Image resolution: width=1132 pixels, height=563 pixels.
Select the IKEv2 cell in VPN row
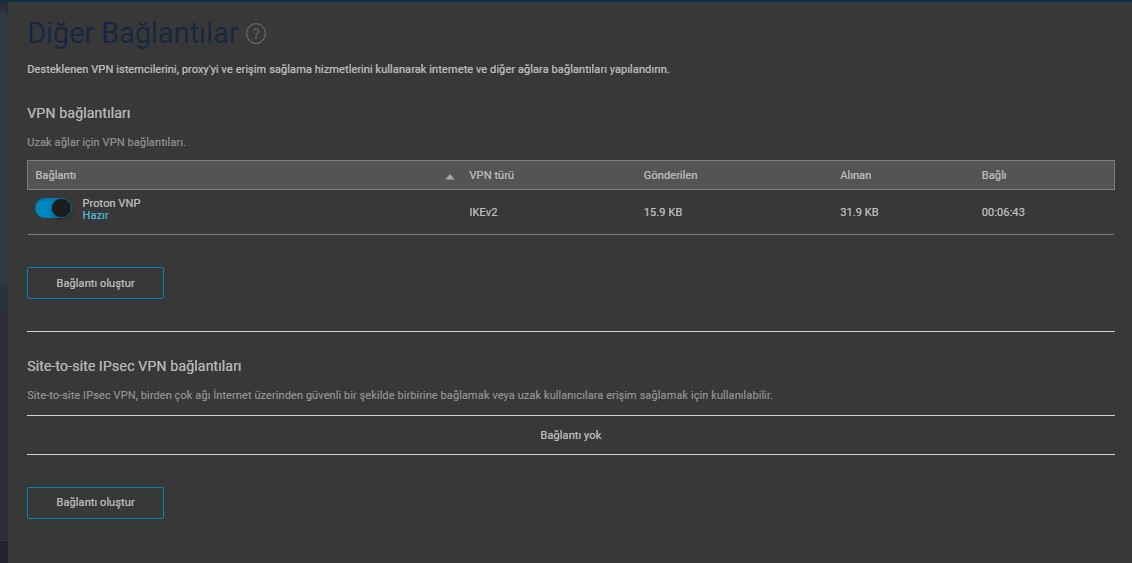[483, 212]
